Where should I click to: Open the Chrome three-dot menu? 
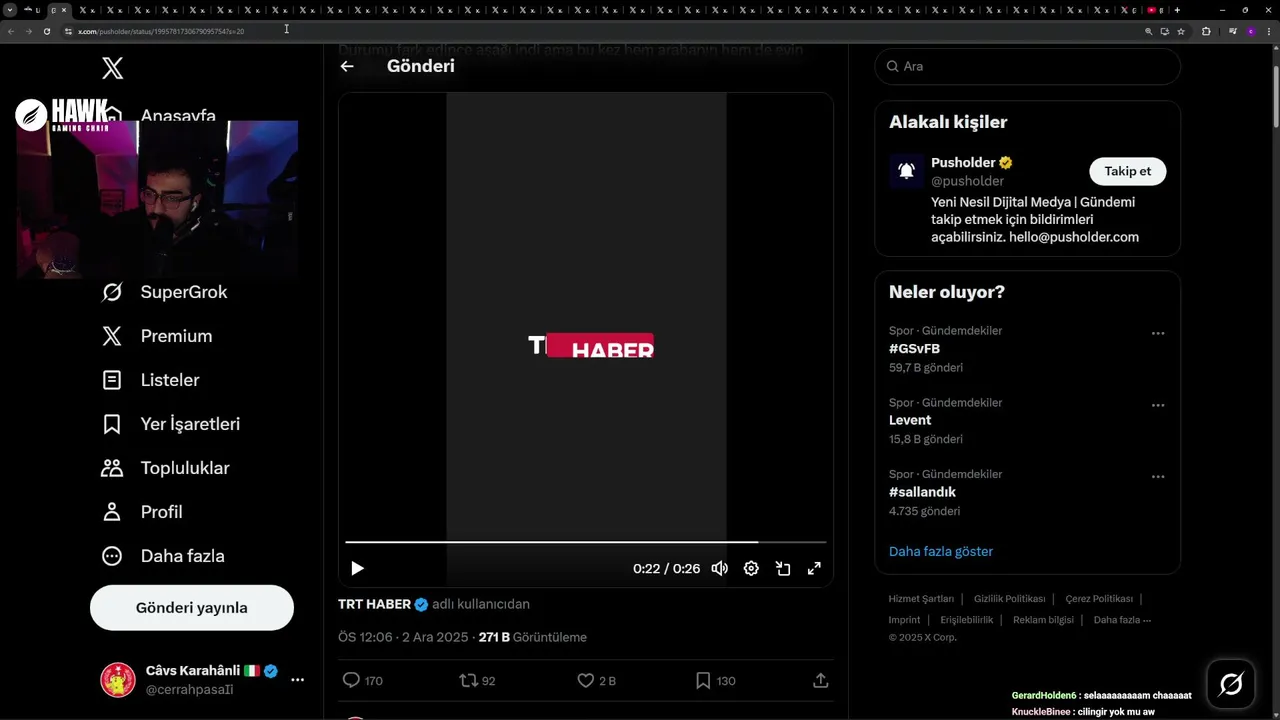(1270, 31)
